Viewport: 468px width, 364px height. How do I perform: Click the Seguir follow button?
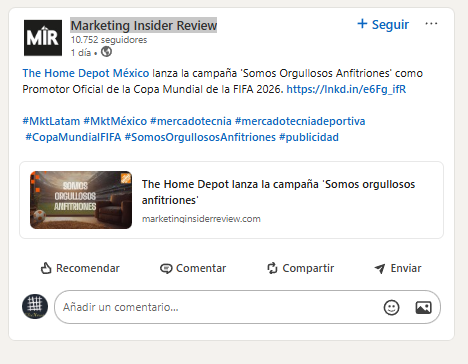(x=383, y=24)
